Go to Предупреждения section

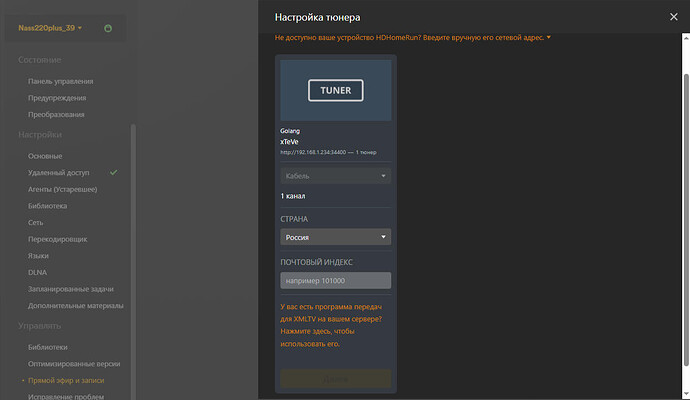click(57, 98)
